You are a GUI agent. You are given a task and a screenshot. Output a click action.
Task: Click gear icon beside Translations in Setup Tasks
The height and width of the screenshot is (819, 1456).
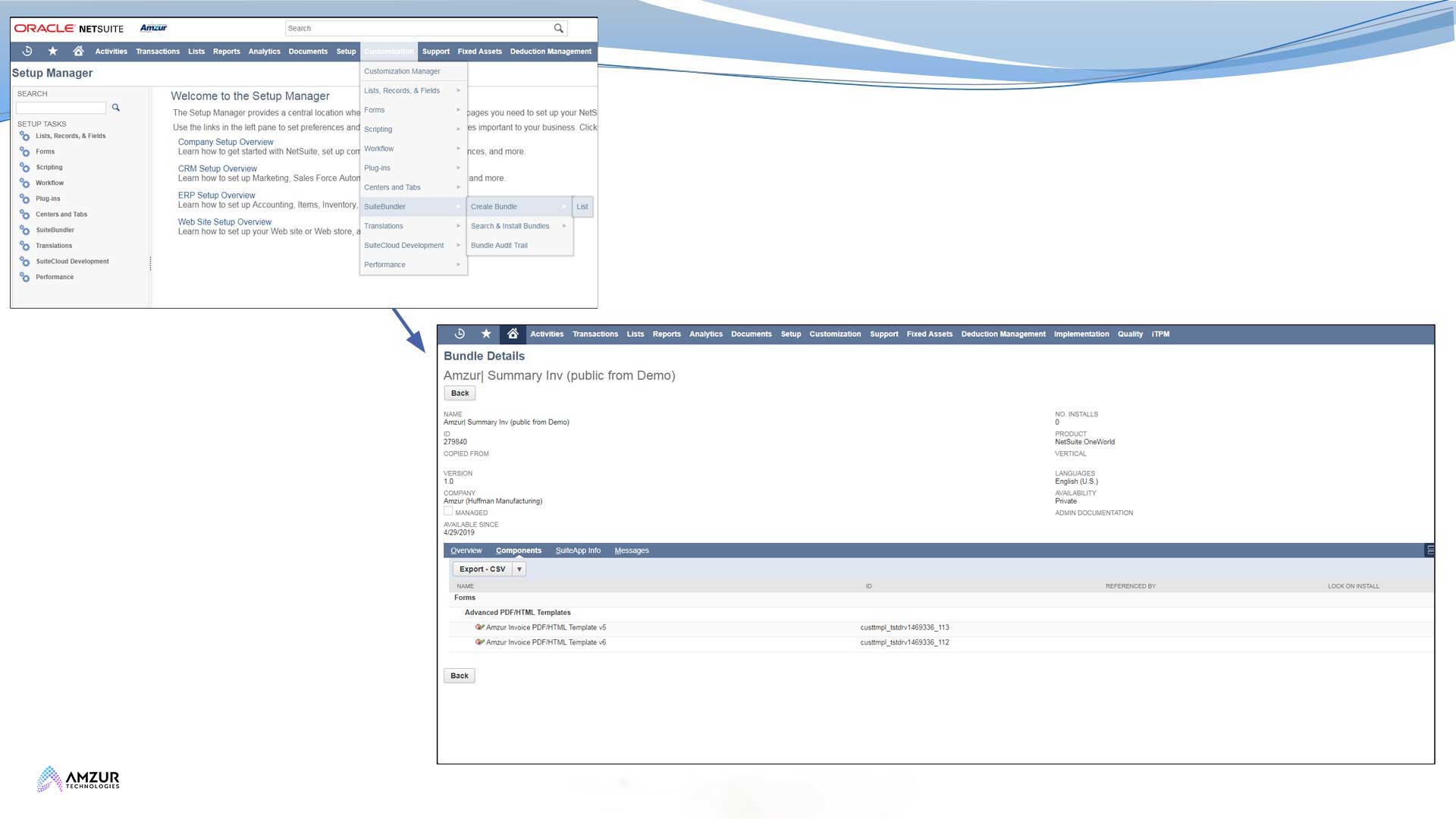[25, 246]
